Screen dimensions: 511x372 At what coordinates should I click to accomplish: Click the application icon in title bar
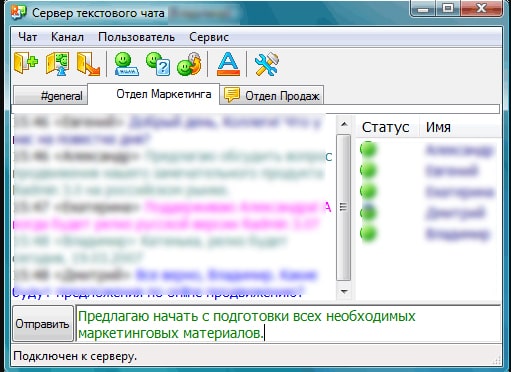[19, 13]
